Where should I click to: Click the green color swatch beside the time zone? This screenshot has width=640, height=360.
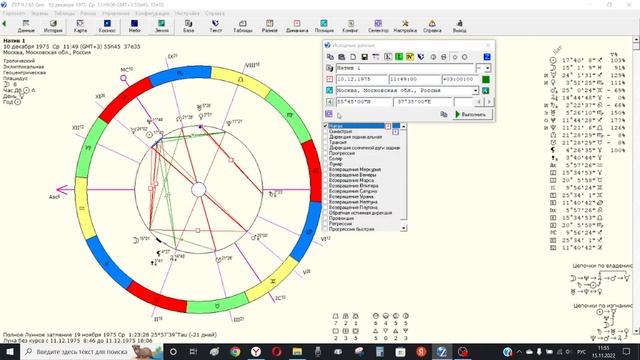[x=486, y=79]
